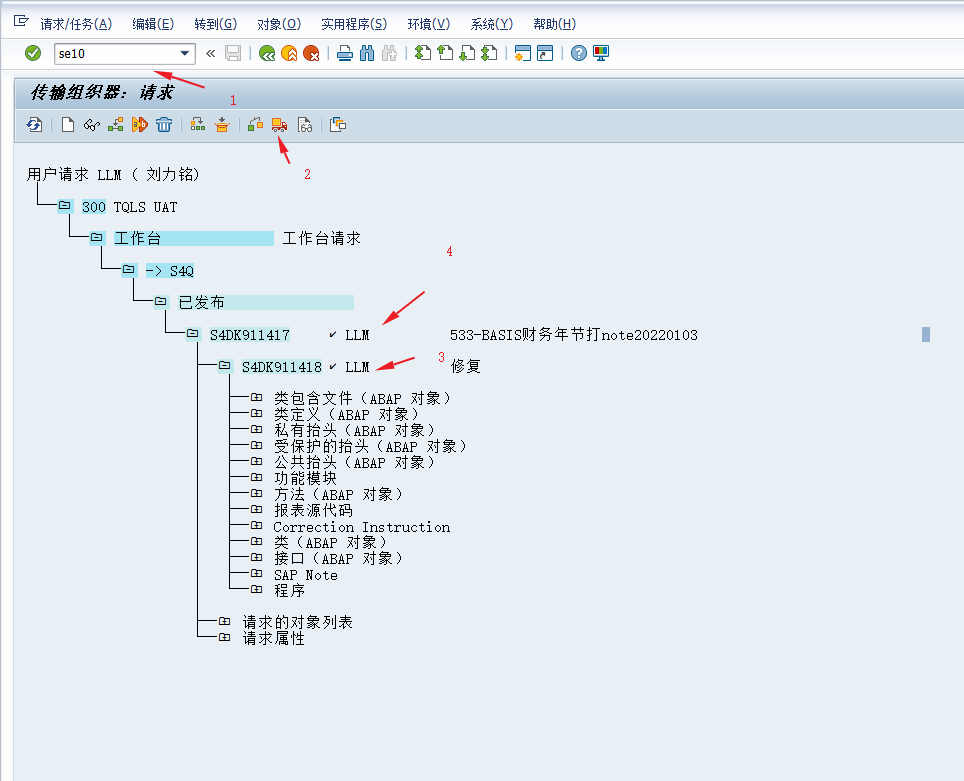Image resolution: width=964 pixels, height=781 pixels.
Task: Click the window menu icon left of 请求/任务
Action: (22, 22)
